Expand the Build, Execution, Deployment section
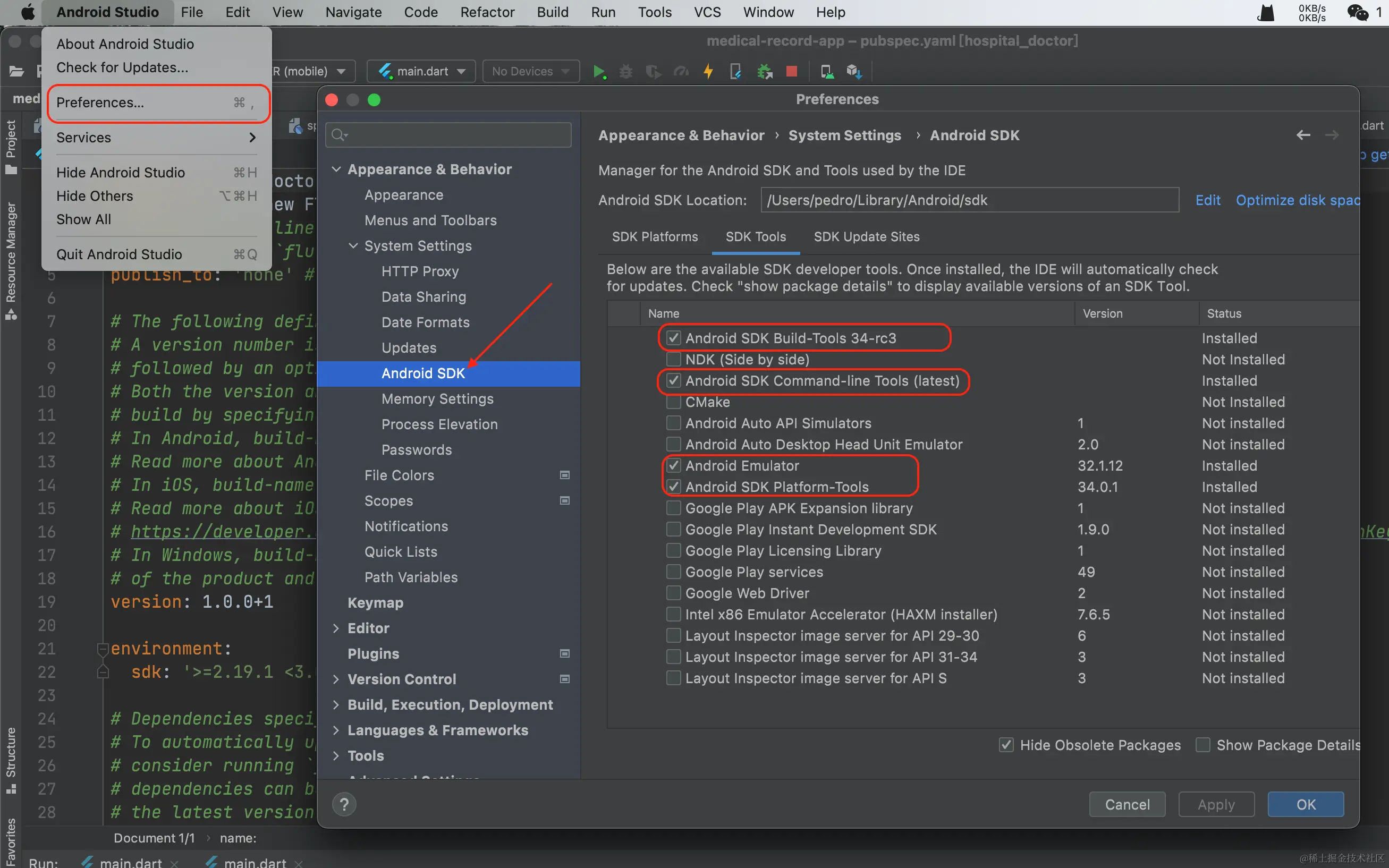 coord(336,705)
